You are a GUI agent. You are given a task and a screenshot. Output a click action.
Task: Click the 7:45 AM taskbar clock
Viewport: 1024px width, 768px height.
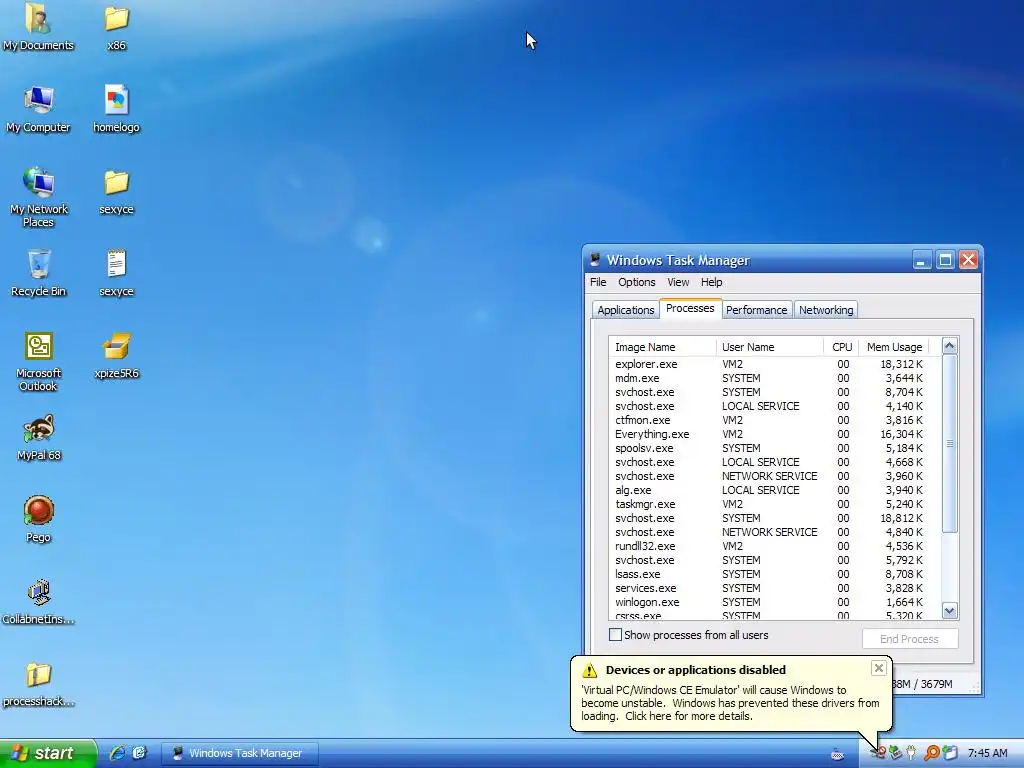click(987, 753)
